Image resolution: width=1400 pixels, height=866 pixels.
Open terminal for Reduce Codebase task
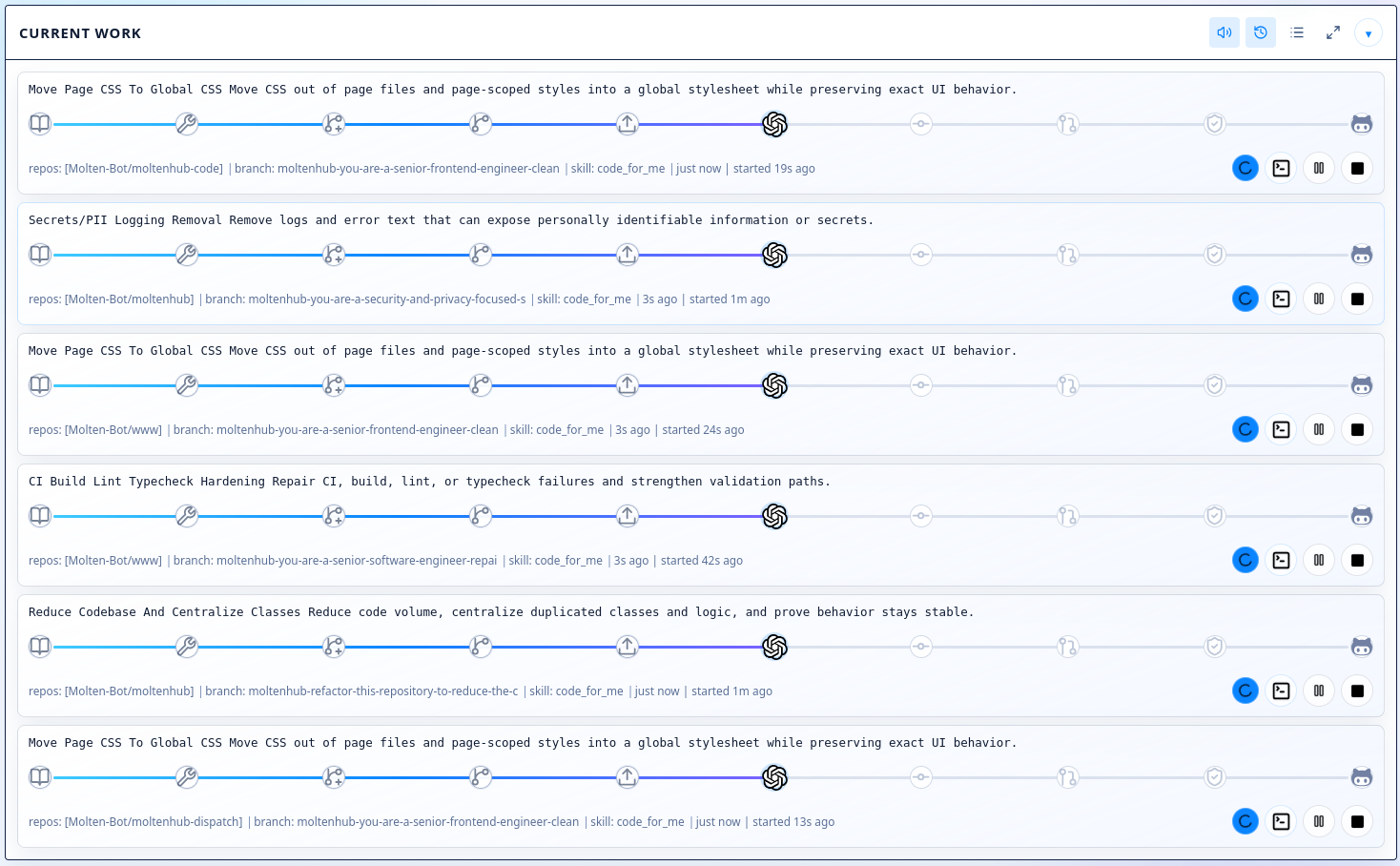[x=1282, y=691]
